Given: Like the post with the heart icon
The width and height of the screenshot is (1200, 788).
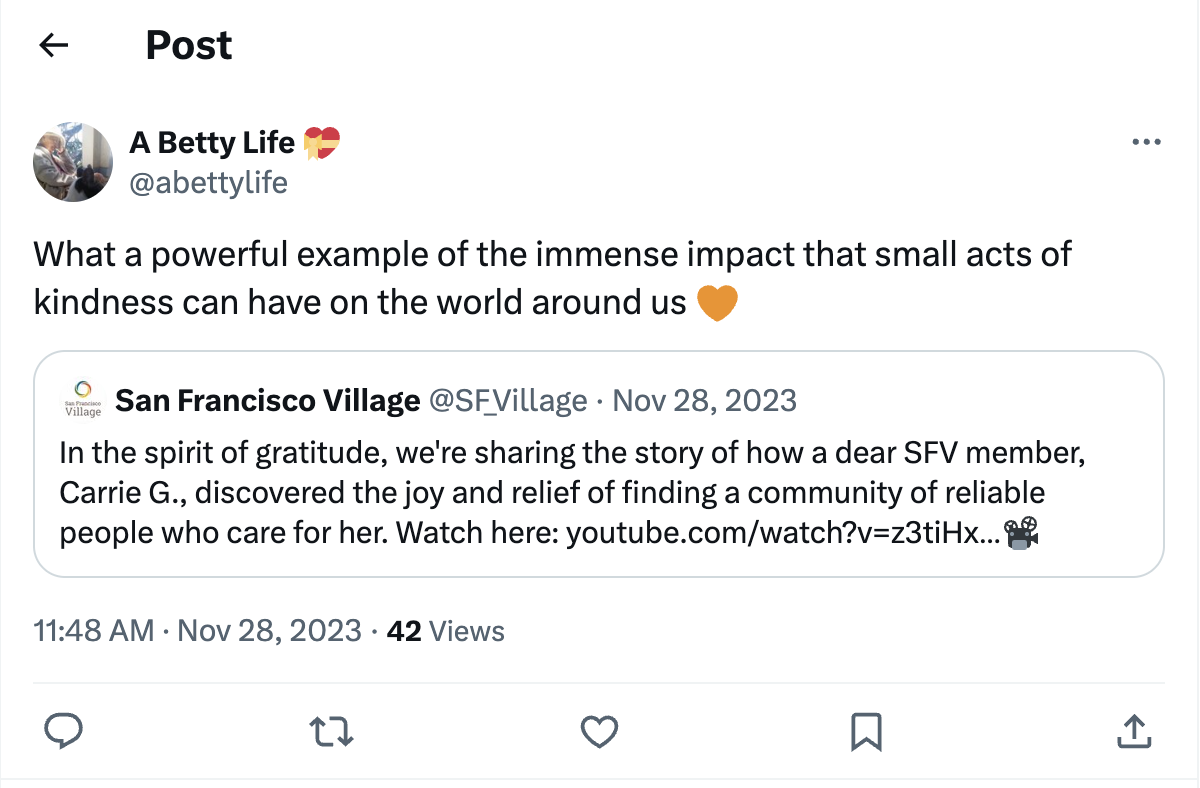Looking at the screenshot, I should tap(599, 731).
